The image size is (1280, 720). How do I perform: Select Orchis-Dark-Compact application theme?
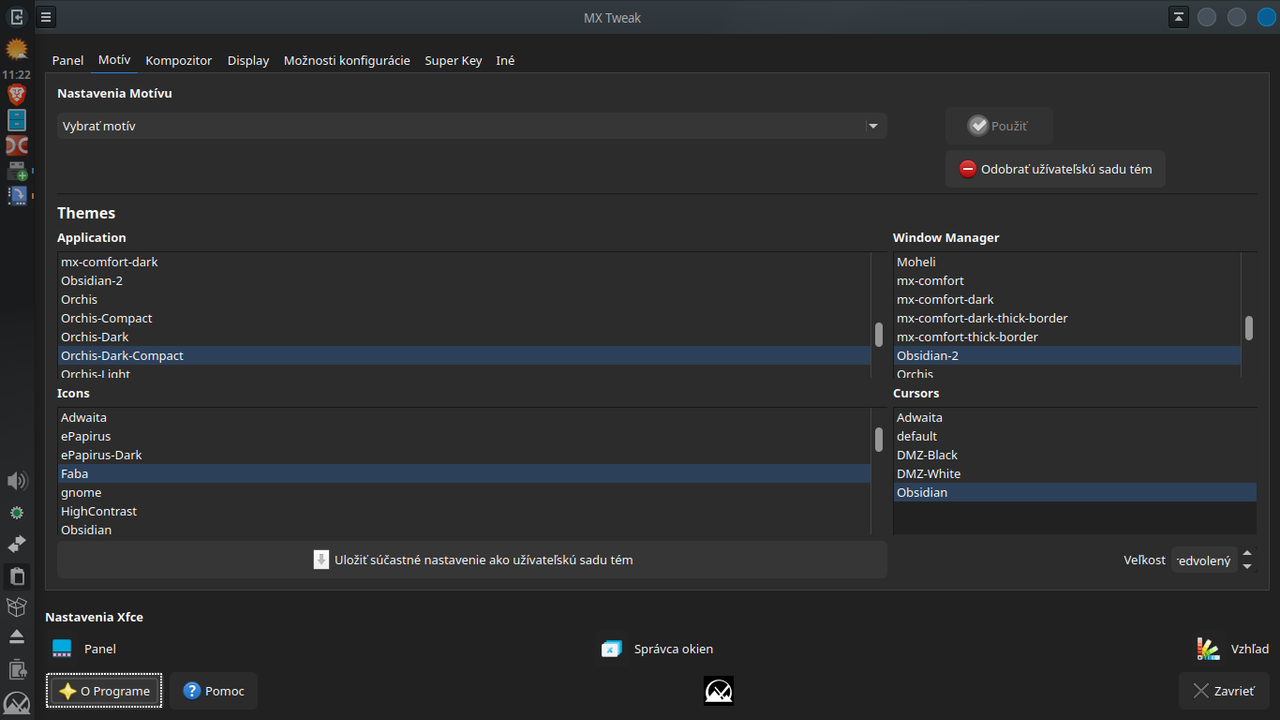464,356
